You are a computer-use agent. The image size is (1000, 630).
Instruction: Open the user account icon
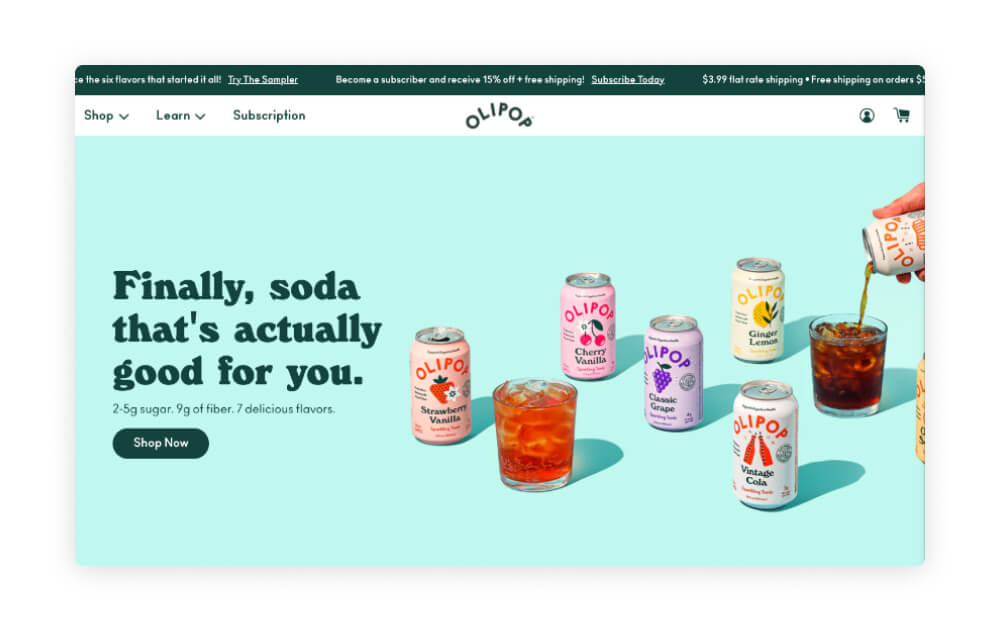tap(866, 115)
